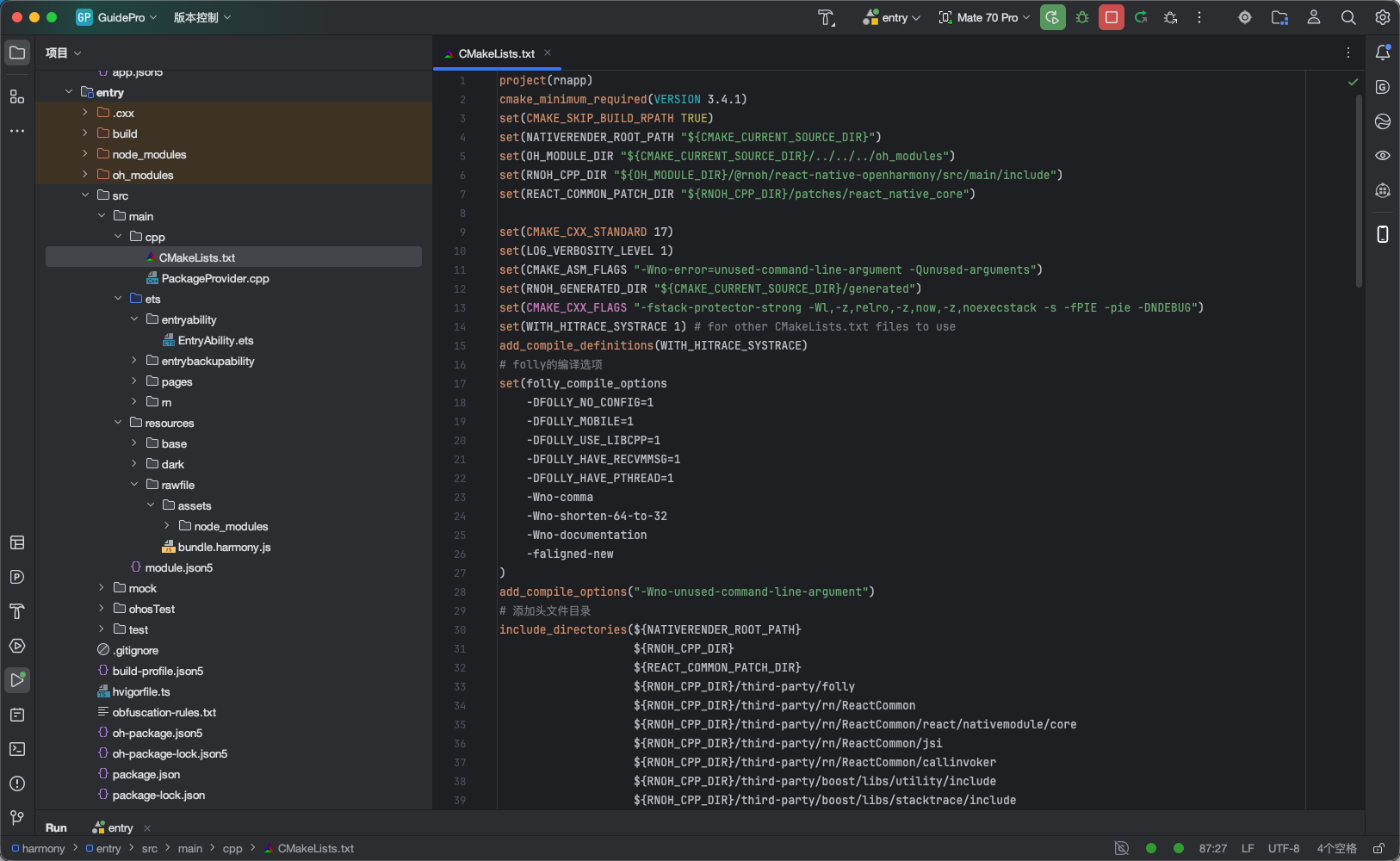Screen dimensions: 1400x861
Task: Attach debugger to process icon
Action: [1171, 17]
